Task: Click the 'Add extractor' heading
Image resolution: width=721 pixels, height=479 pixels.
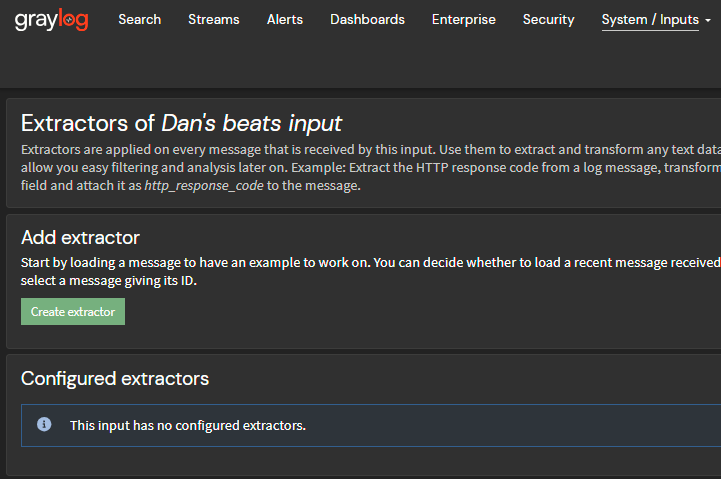Action: (x=80, y=237)
